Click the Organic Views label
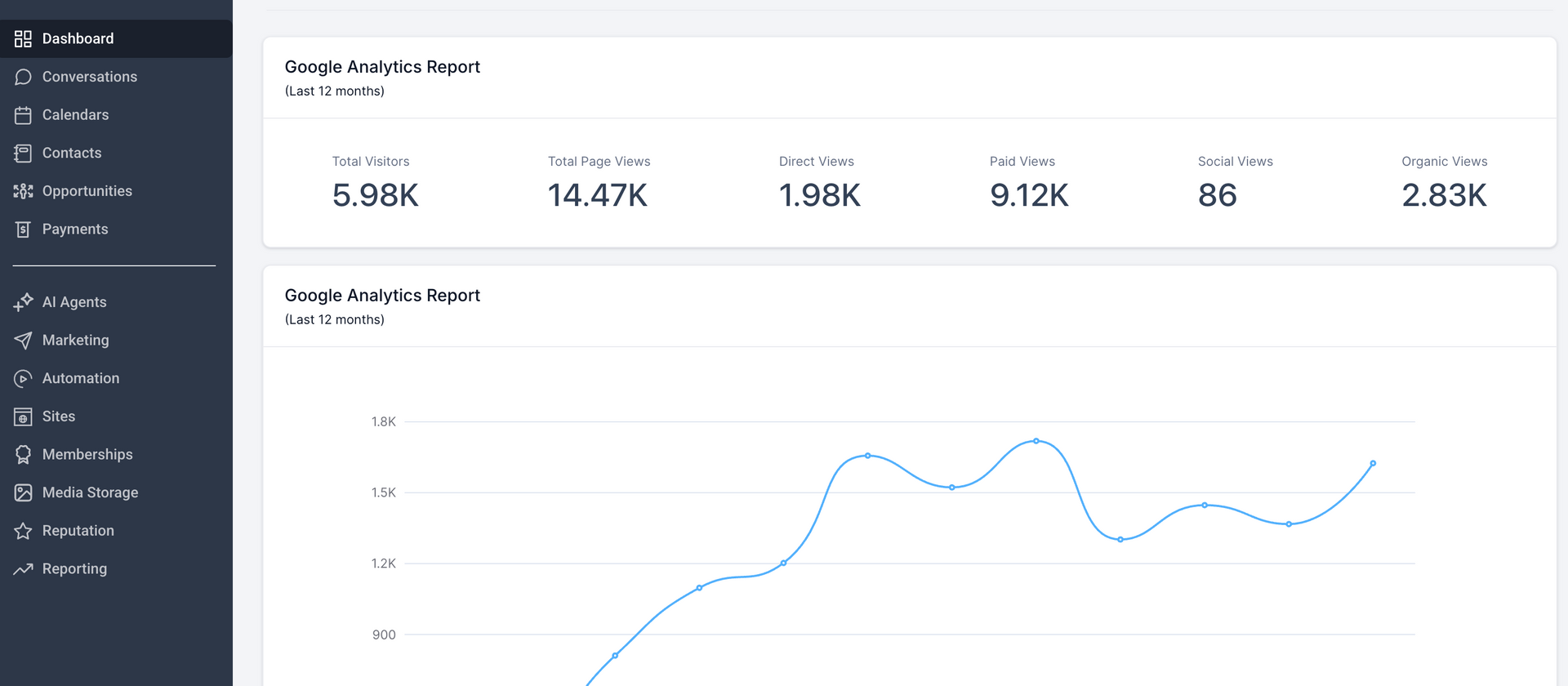 1445,162
